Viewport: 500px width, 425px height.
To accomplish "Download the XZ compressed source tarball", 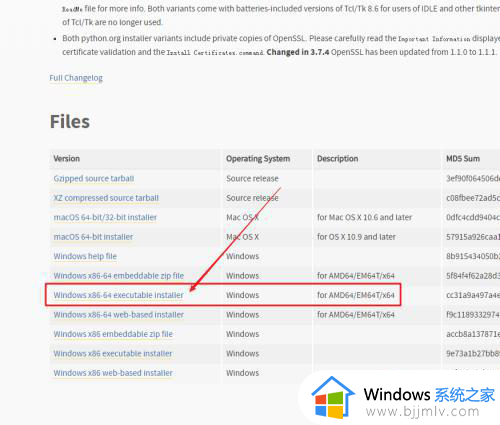I will [106, 198].
